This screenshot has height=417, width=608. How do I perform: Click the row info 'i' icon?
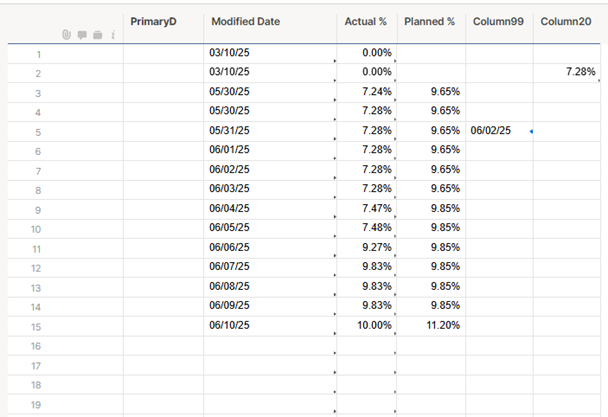tap(113, 35)
